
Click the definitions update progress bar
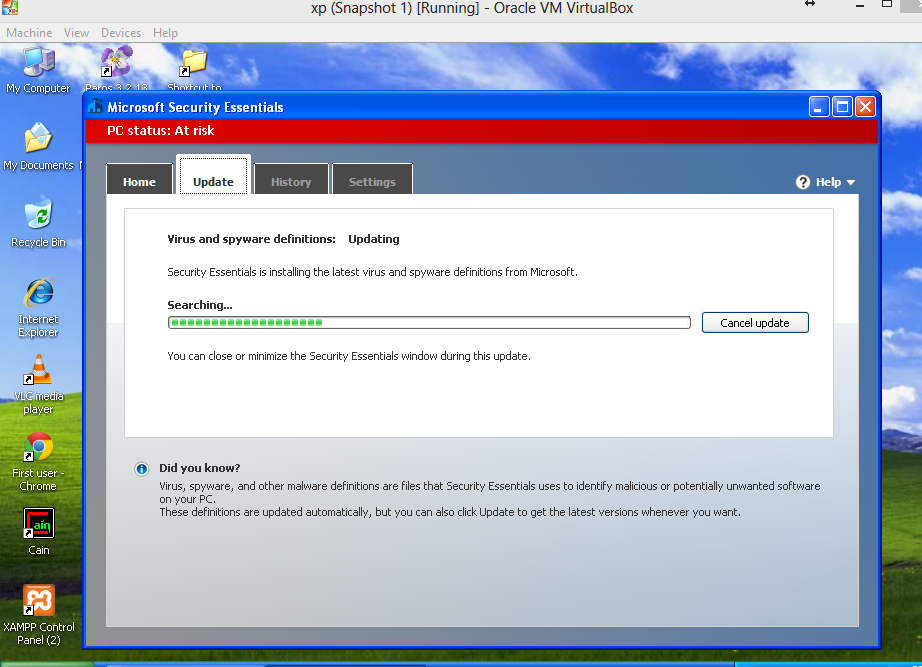(429, 322)
